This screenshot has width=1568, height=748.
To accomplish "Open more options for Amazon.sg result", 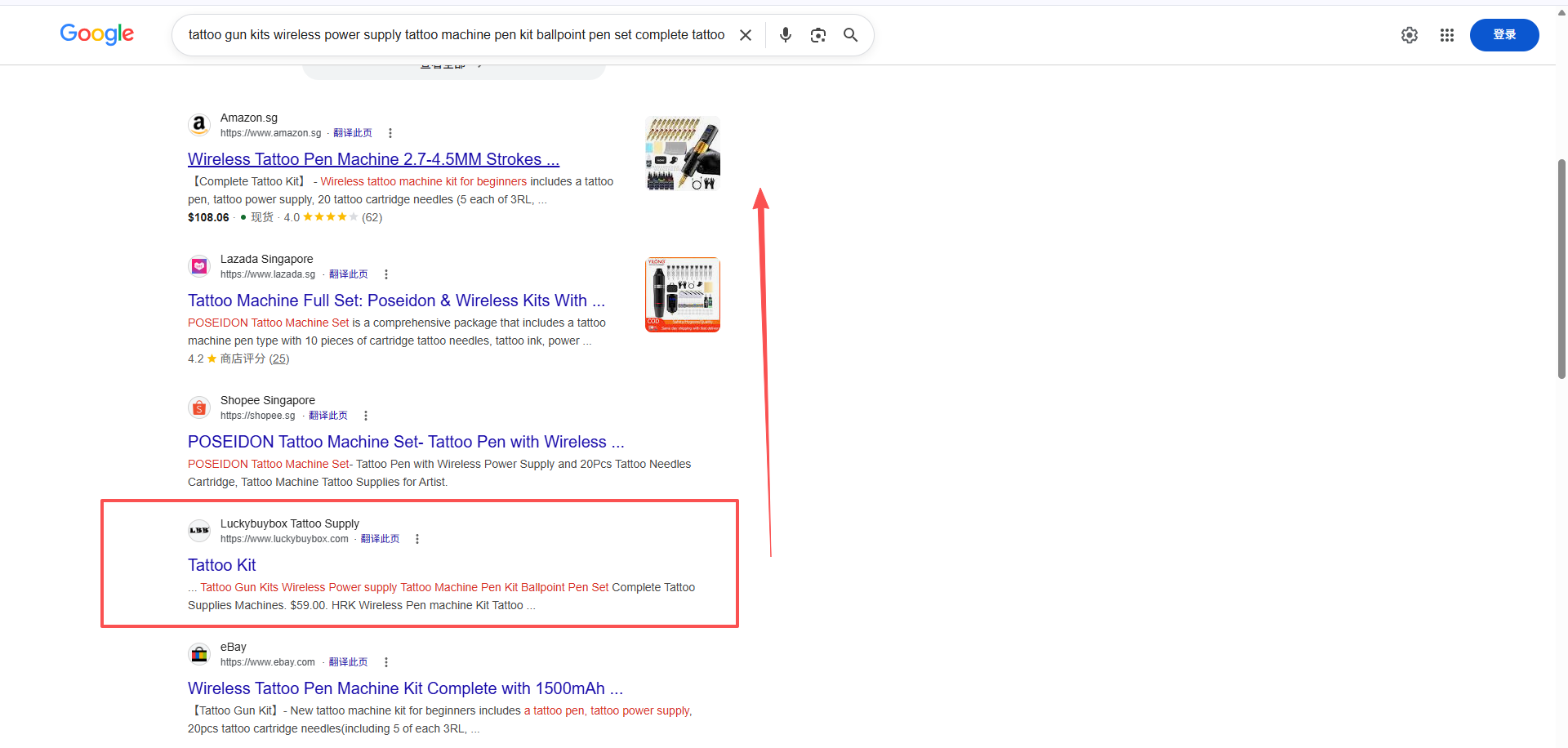I will click(x=390, y=133).
